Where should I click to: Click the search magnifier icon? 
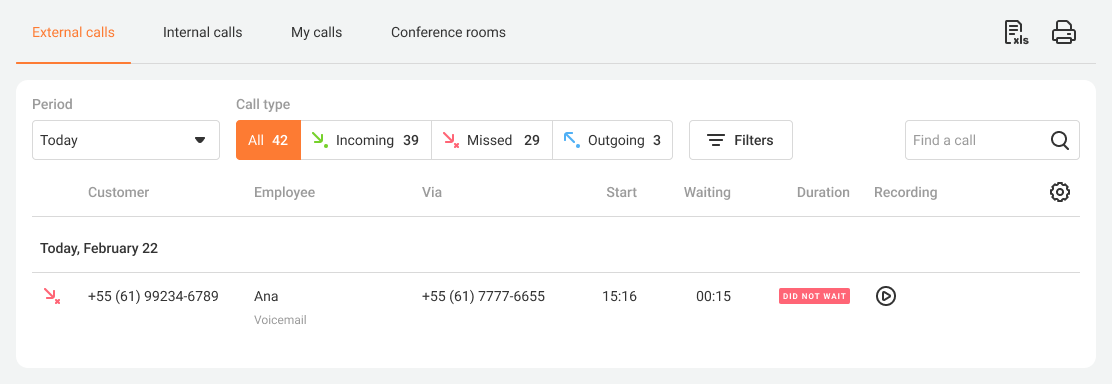coord(1060,141)
